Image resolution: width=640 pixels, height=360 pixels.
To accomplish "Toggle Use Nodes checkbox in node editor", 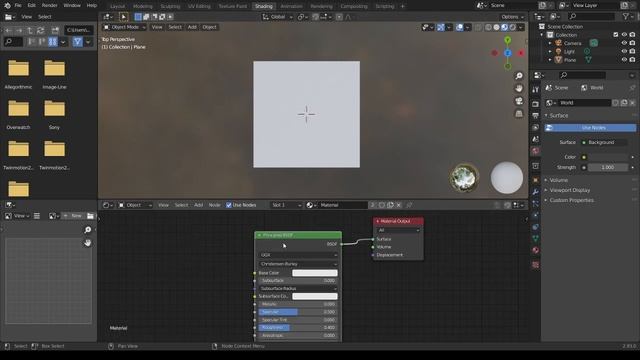I will (x=229, y=205).
